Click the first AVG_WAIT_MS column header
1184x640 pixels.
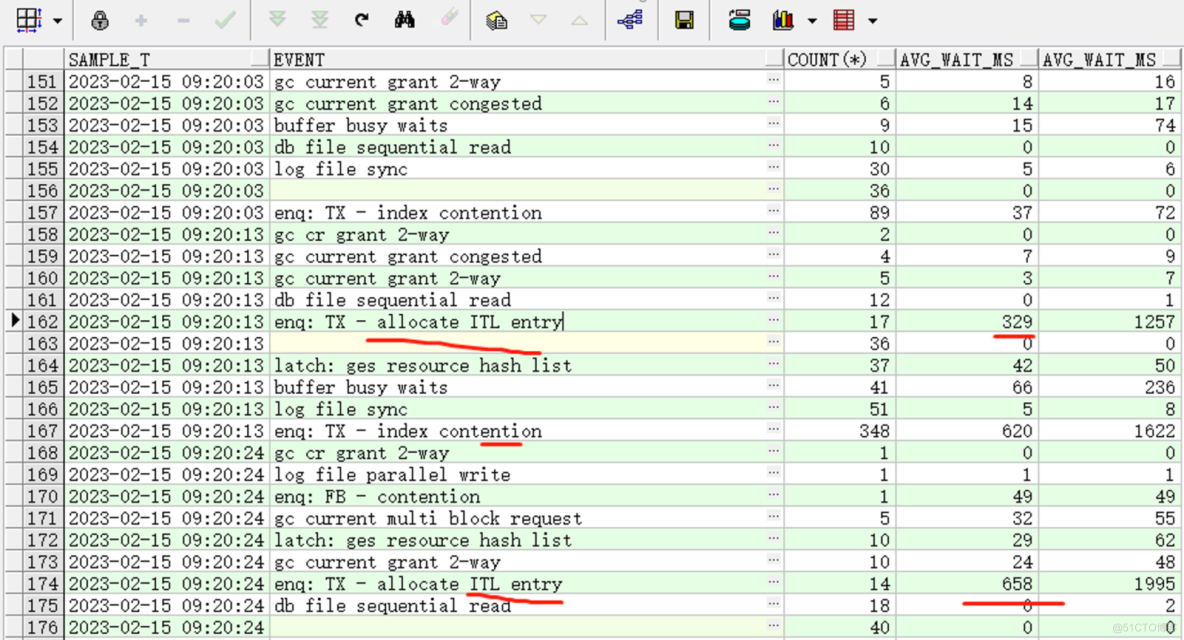click(x=967, y=59)
